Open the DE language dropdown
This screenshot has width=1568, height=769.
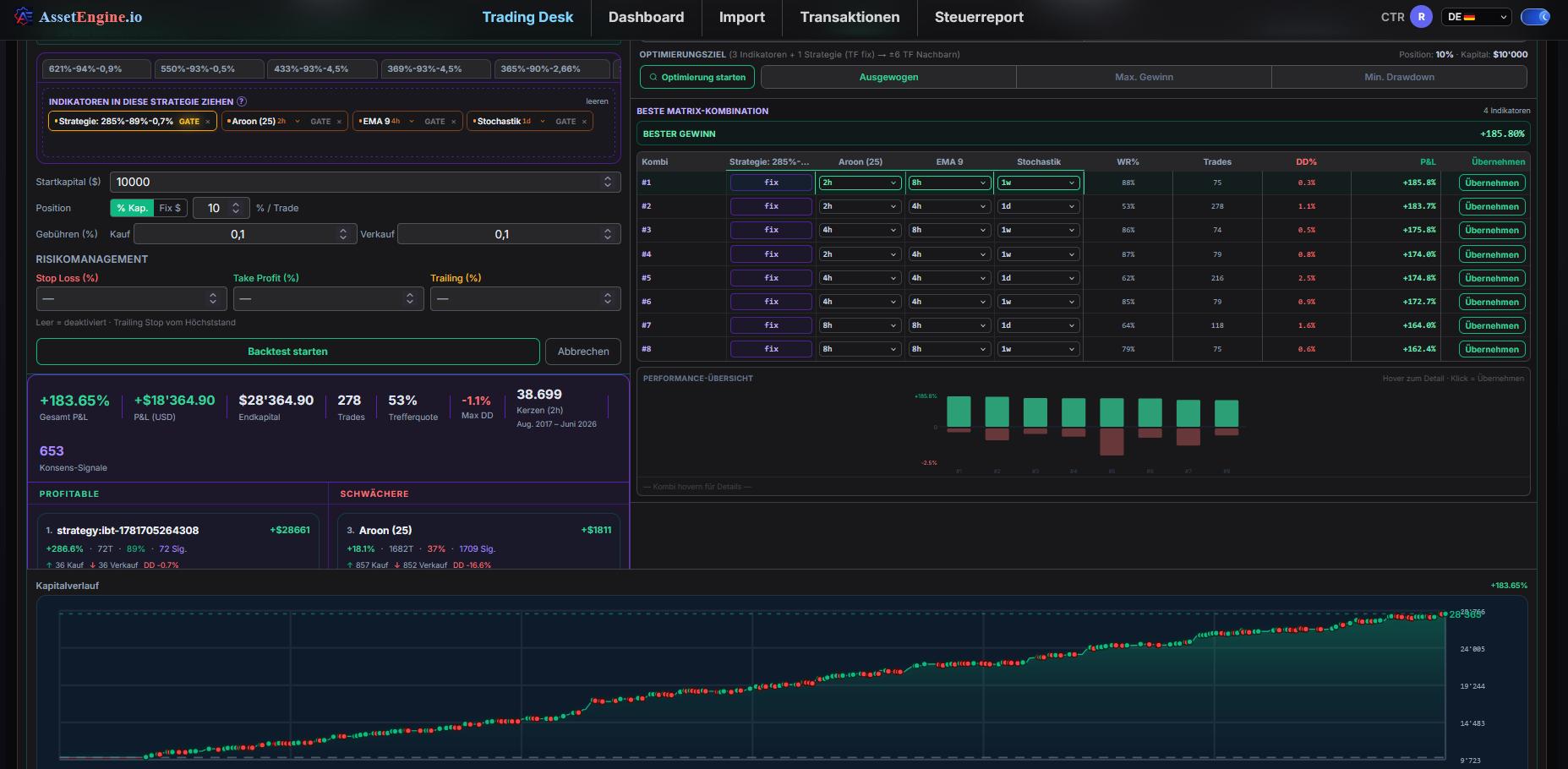pyautogui.click(x=1478, y=16)
